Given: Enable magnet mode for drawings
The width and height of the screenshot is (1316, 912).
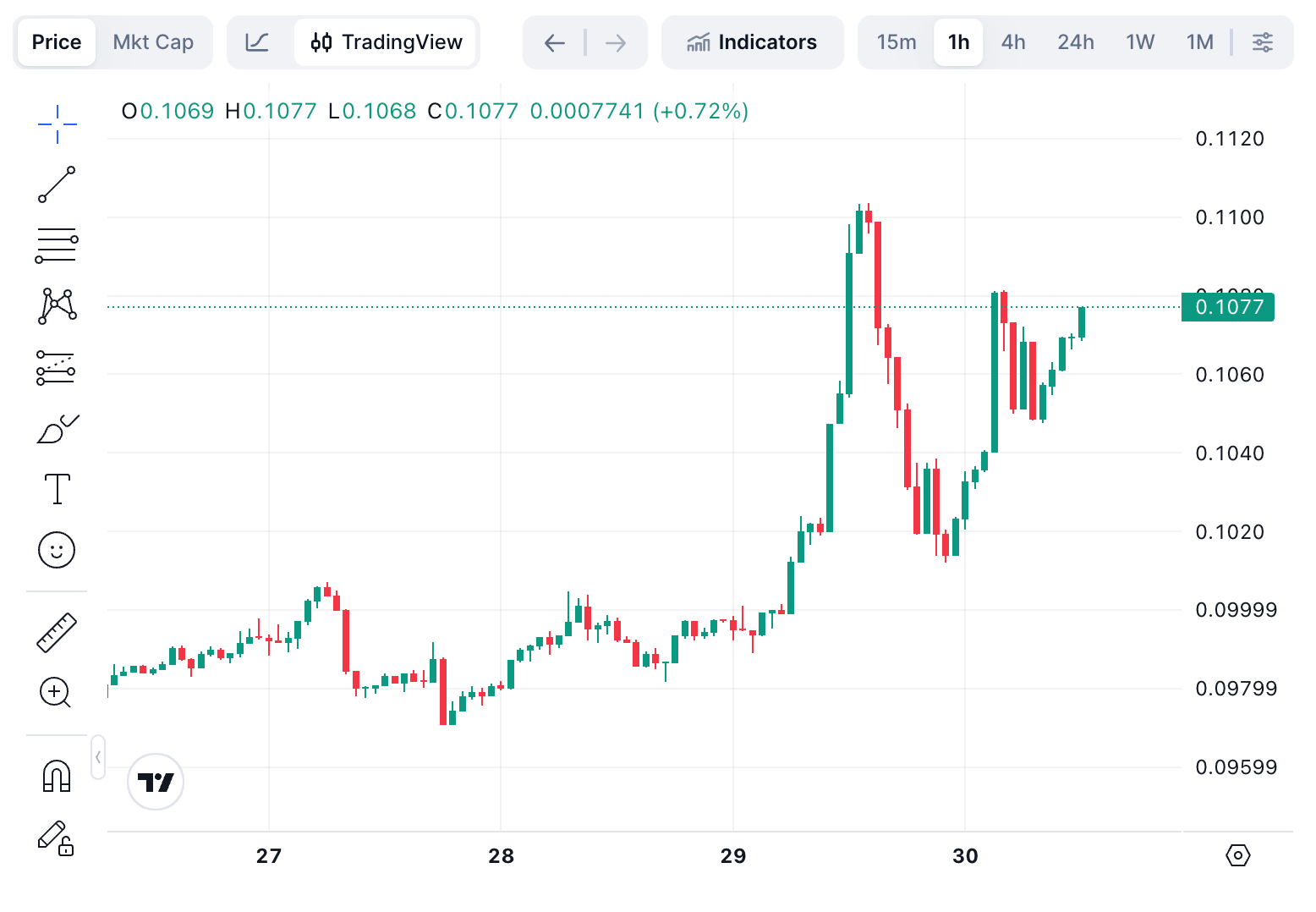Looking at the screenshot, I should (x=56, y=776).
